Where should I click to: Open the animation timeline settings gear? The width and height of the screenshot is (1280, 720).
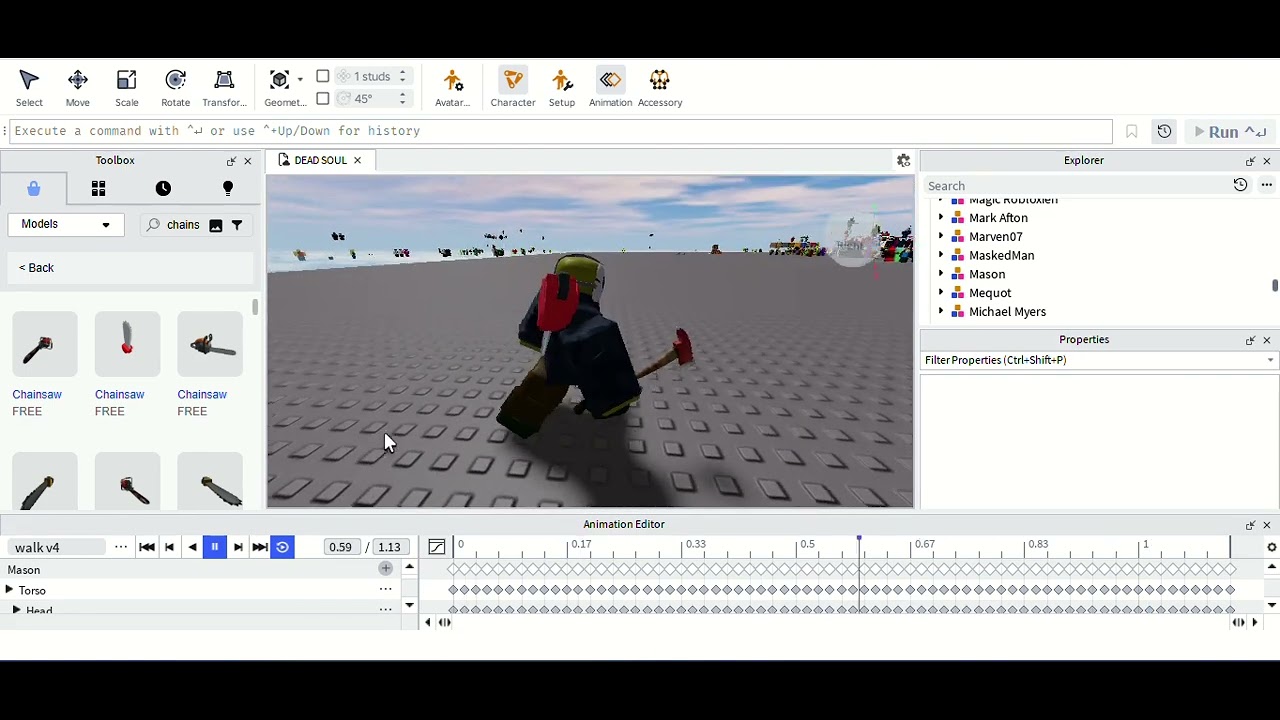[1271, 547]
